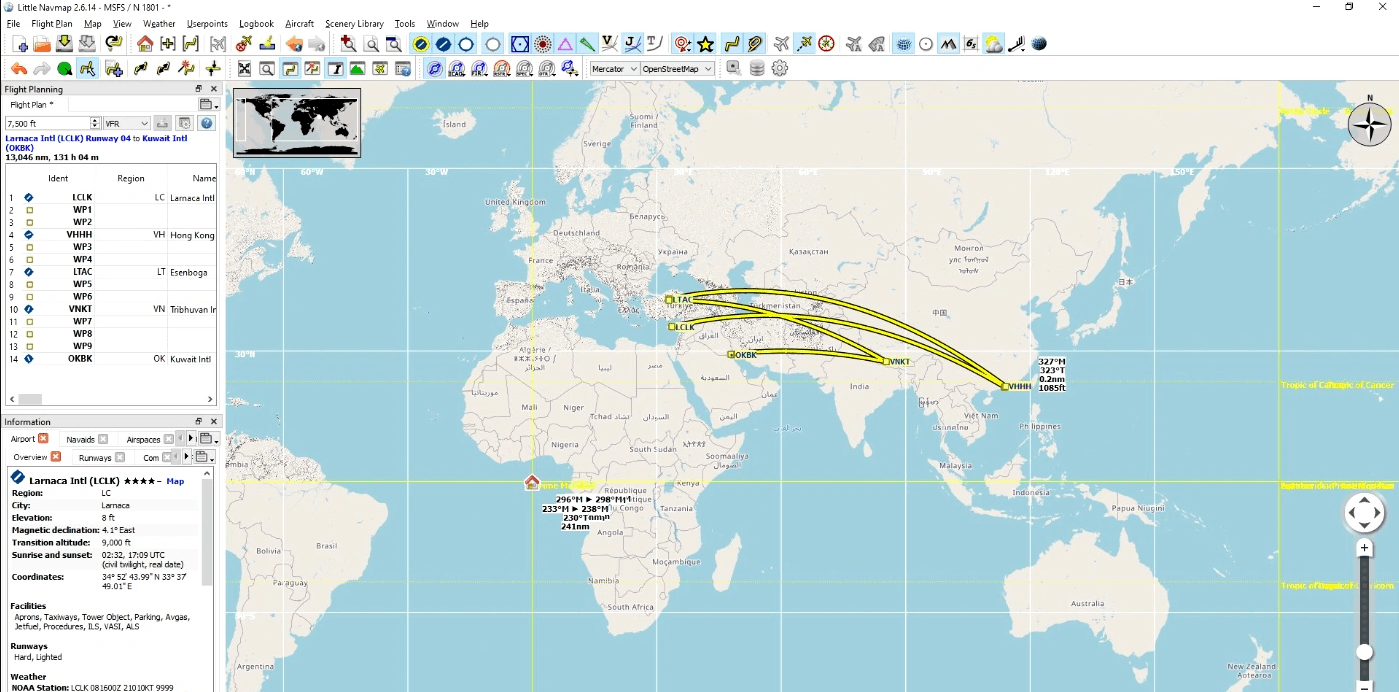Select the add flight plan position tool
The image size is (1399, 692).
pos(113,68)
